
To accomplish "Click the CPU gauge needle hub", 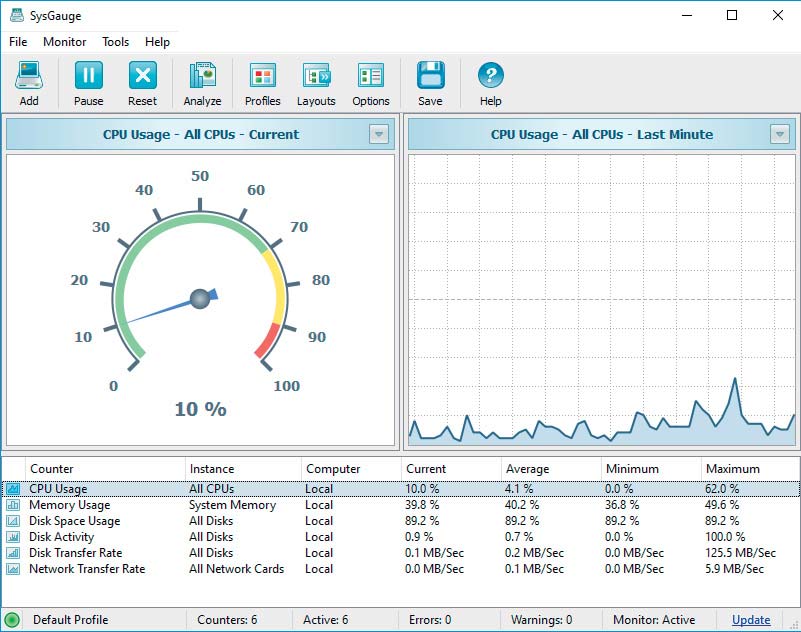I will 200,299.
